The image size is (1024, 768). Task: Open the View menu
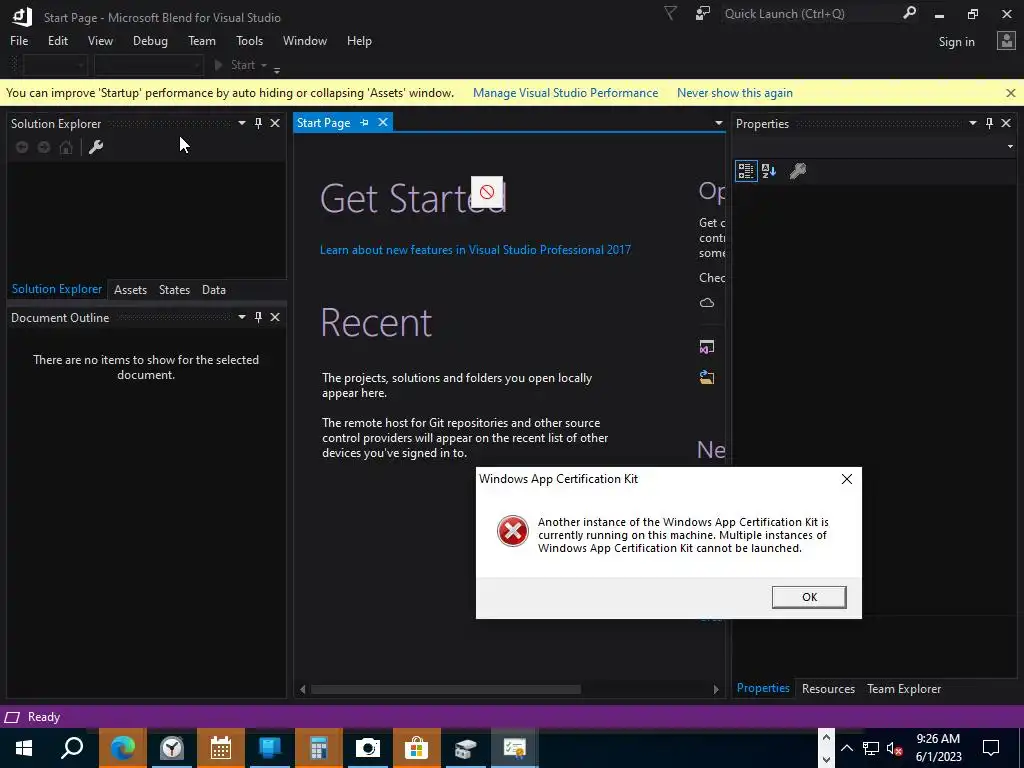(100, 40)
